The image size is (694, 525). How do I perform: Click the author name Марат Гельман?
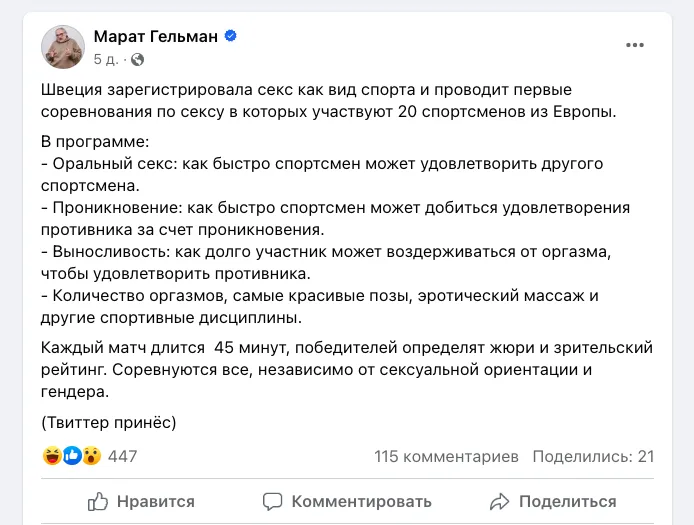pos(154,36)
